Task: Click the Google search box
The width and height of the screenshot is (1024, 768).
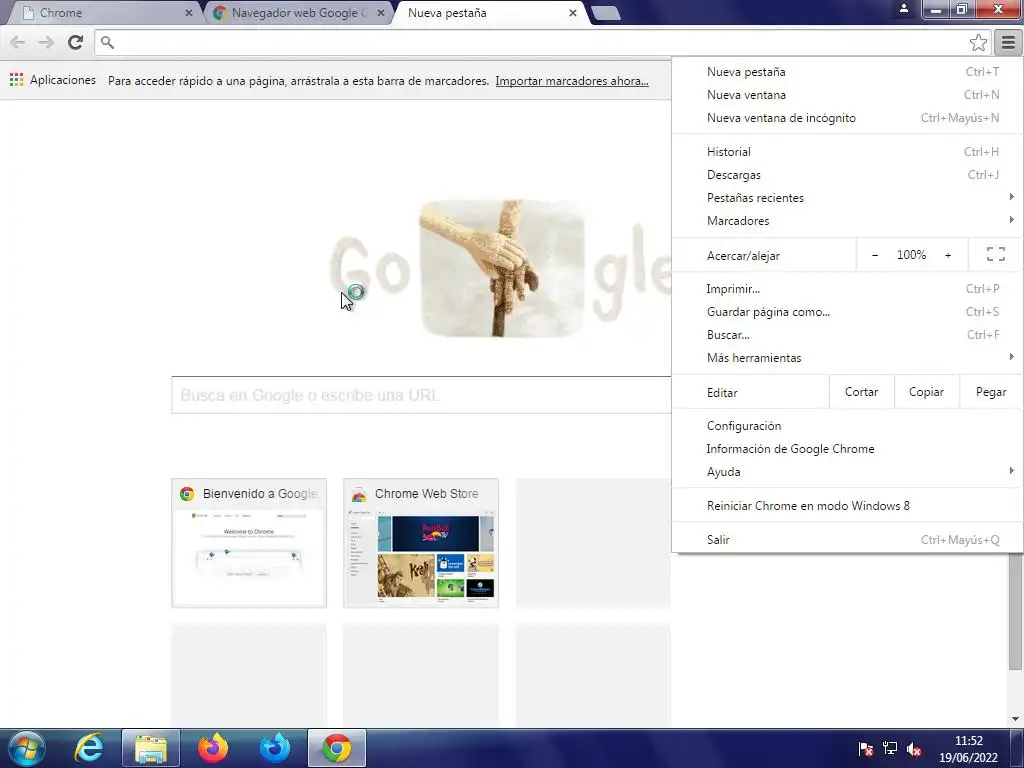Action: click(x=421, y=395)
